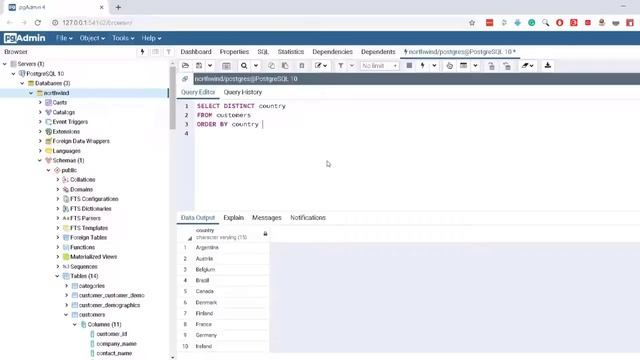Click into the SQL query editor text
The width and height of the screenshot is (640, 360).
(241, 115)
